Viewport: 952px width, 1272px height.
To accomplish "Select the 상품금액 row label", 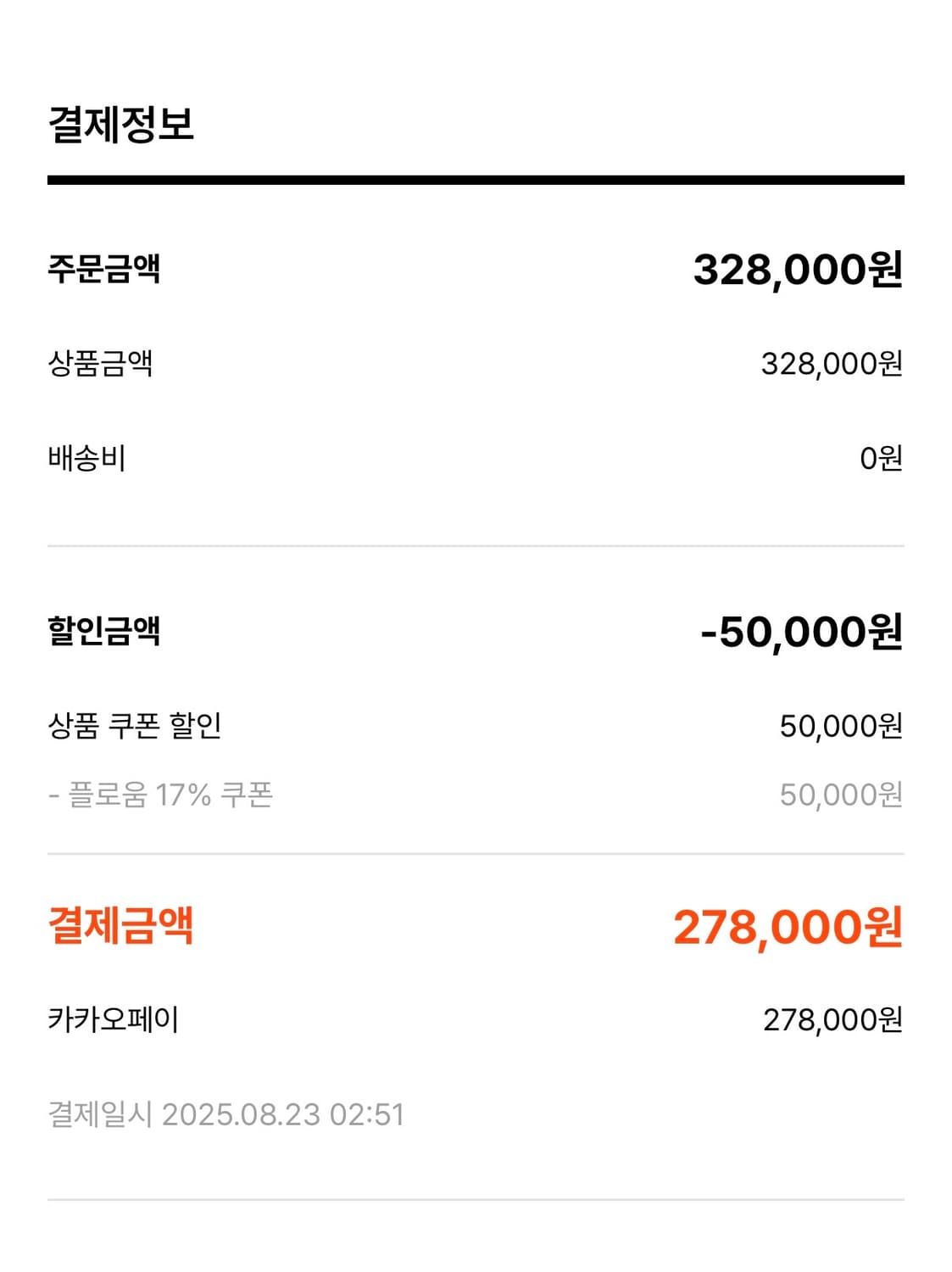I will 100,363.
